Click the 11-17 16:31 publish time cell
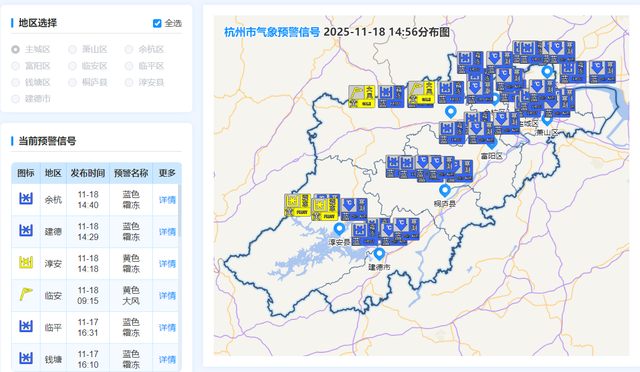 88,327
